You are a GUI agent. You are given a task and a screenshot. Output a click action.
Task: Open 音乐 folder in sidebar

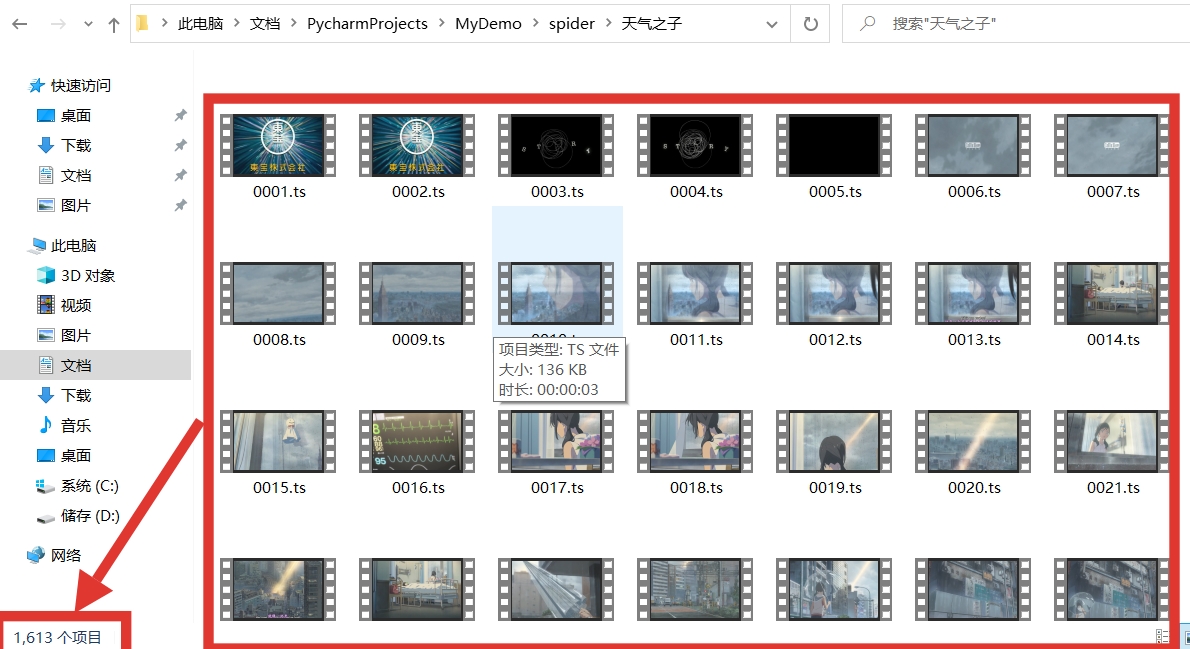click(76, 426)
